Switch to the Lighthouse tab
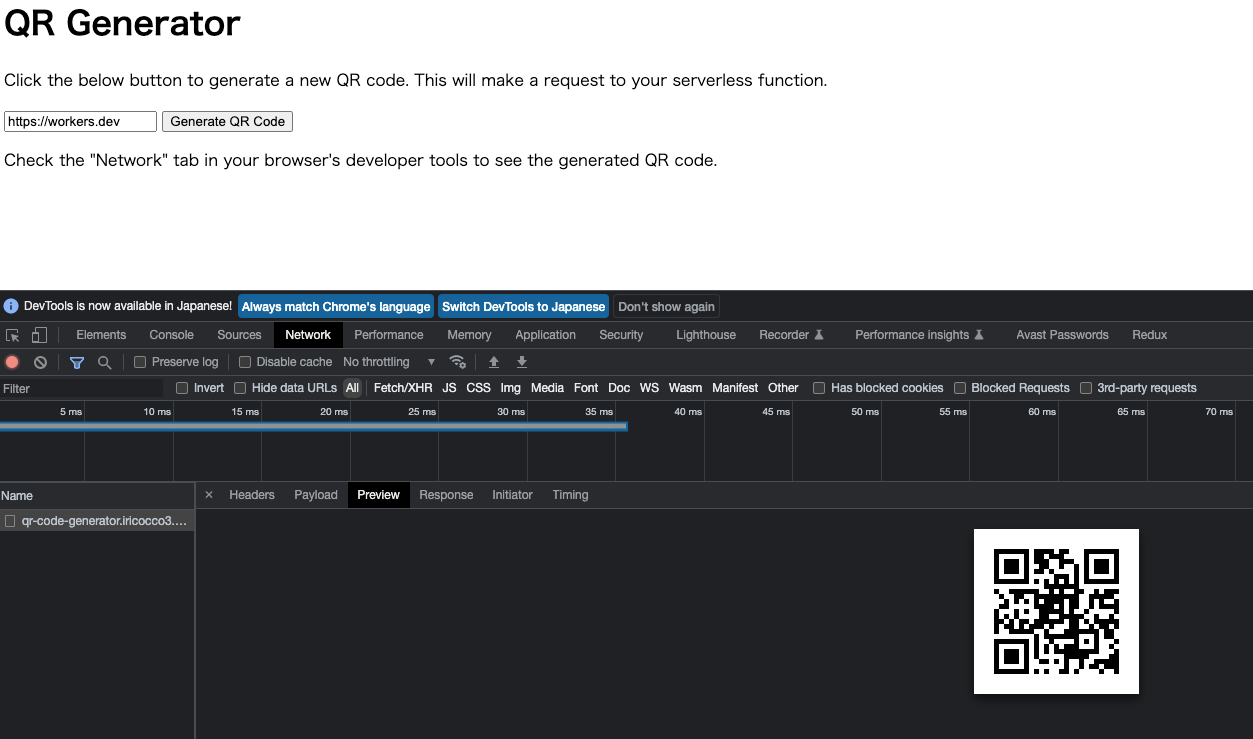 coord(706,335)
